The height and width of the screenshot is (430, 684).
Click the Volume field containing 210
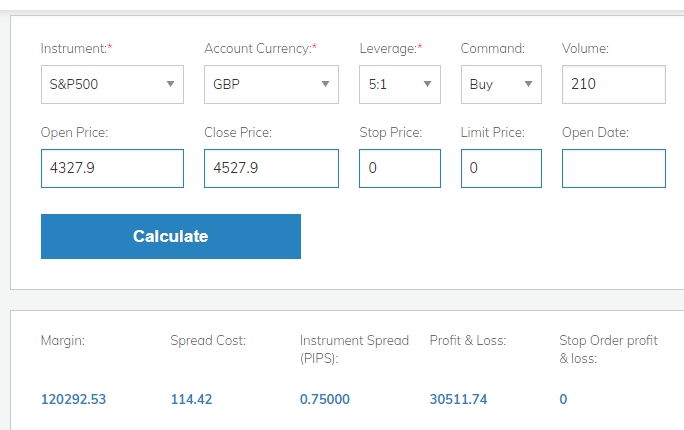click(614, 85)
